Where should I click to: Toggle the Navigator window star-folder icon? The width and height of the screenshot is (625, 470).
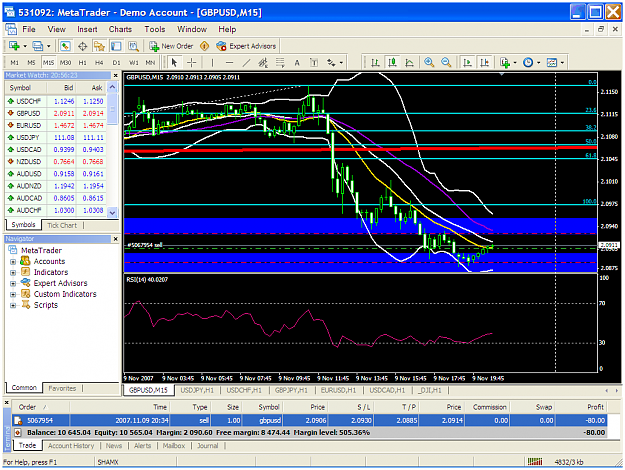(99, 46)
